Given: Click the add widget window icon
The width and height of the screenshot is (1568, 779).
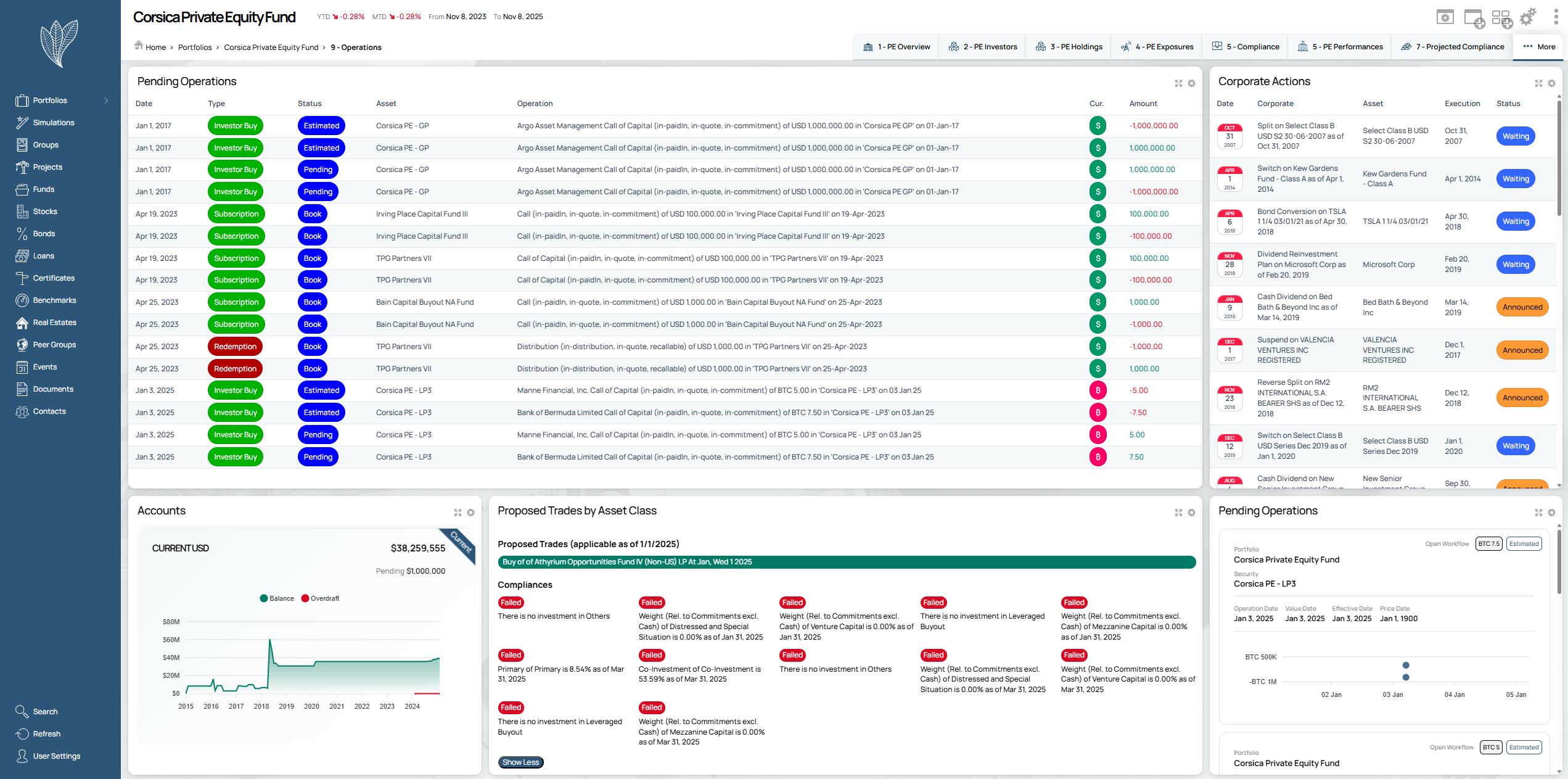Looking at the screenshot, I should click(x=1474, y=18).
